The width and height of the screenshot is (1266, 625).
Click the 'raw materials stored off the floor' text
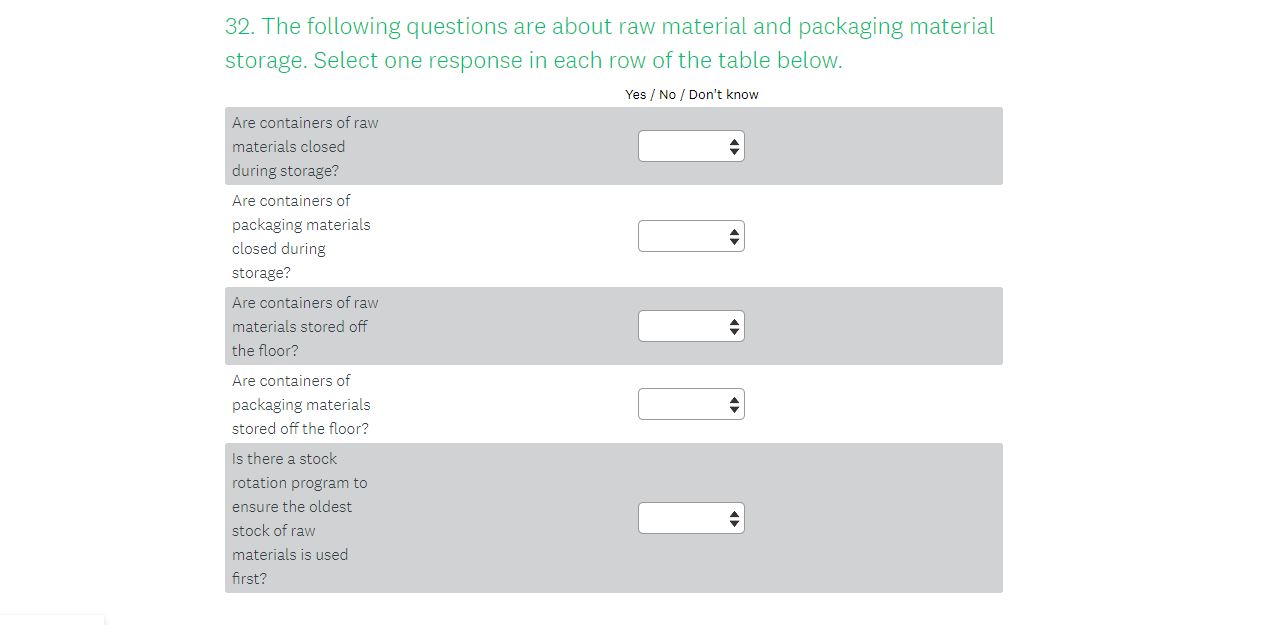304,327
